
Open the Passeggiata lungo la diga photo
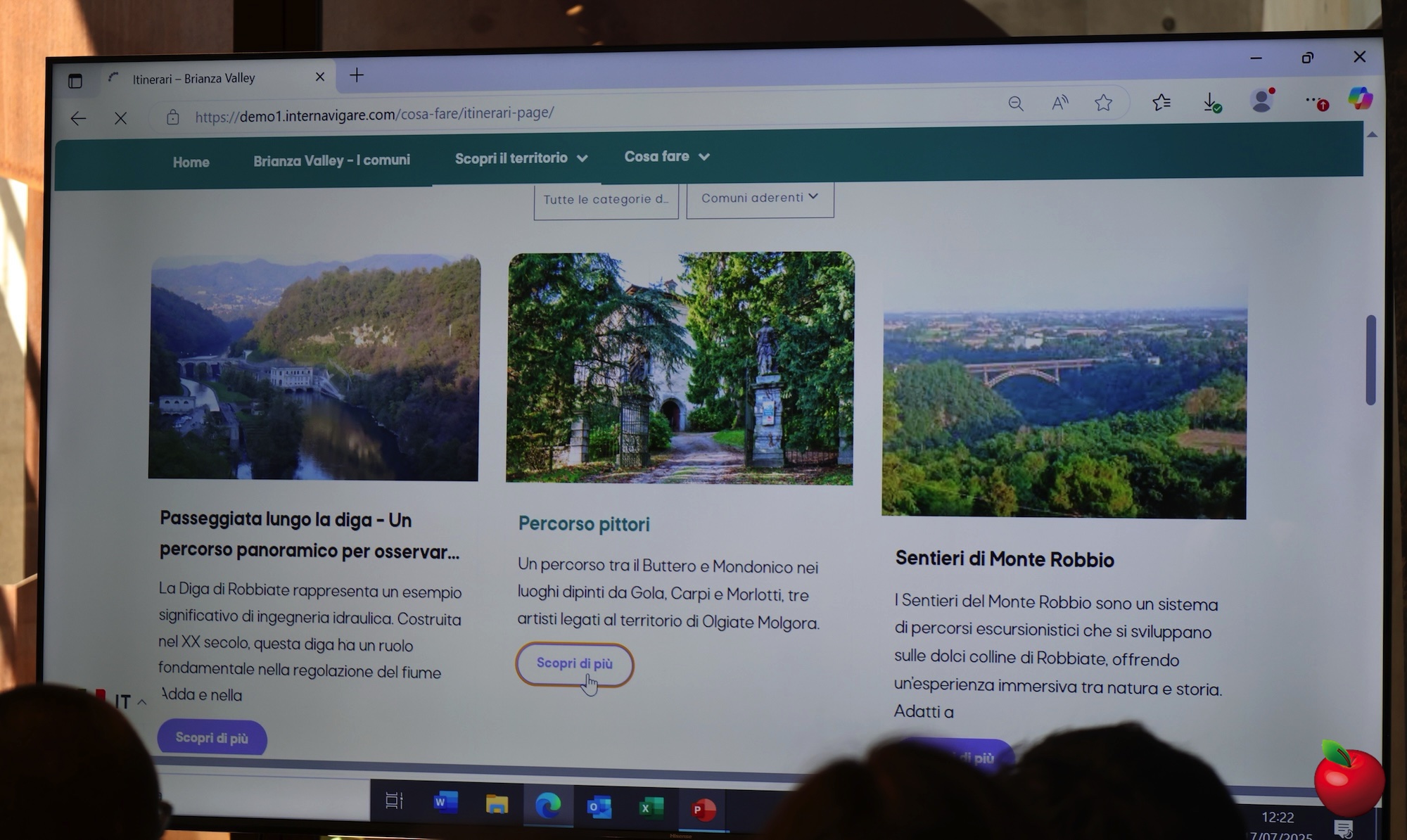[314, 367]
